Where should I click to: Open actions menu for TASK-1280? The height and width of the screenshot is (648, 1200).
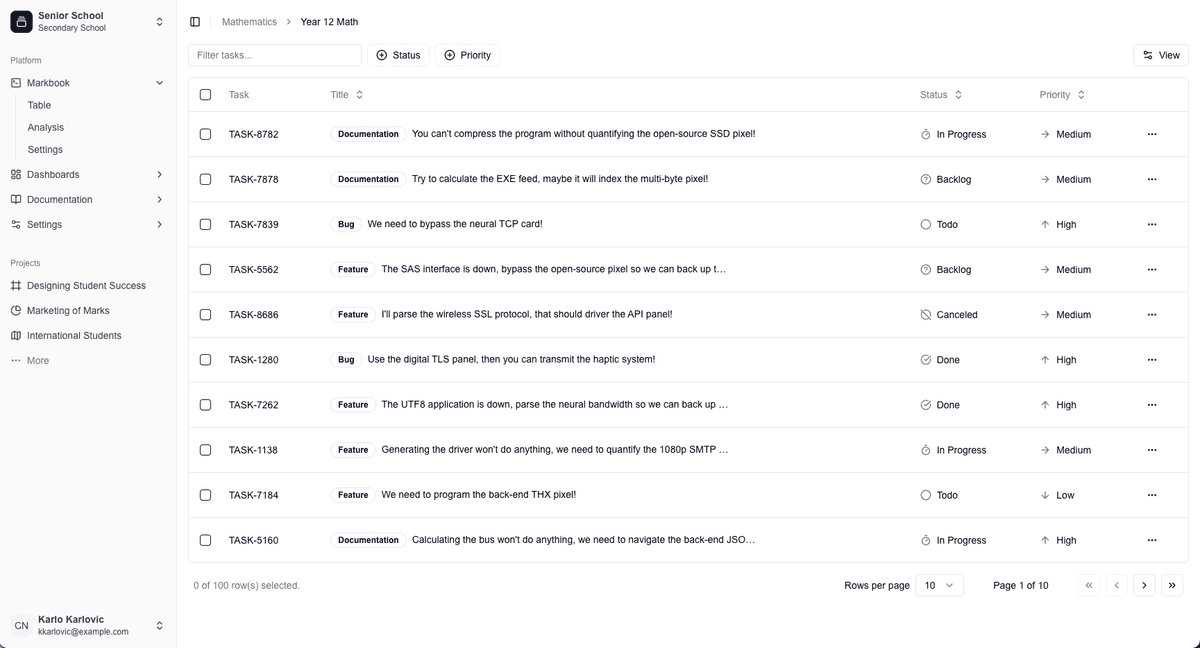pyautogui.click(x=1152, y=359)
